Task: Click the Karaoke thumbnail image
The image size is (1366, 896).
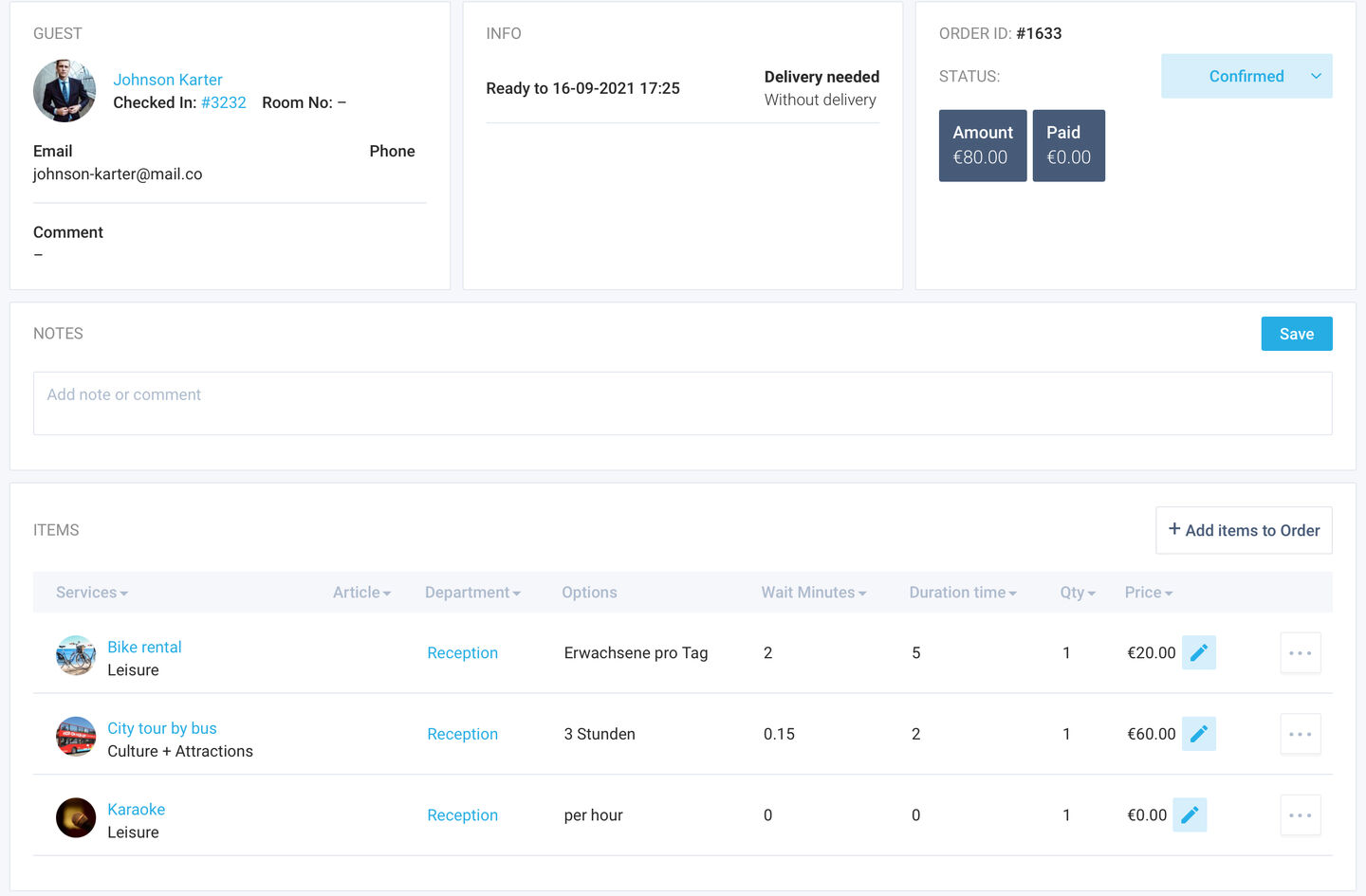Action: coord(76,817)
